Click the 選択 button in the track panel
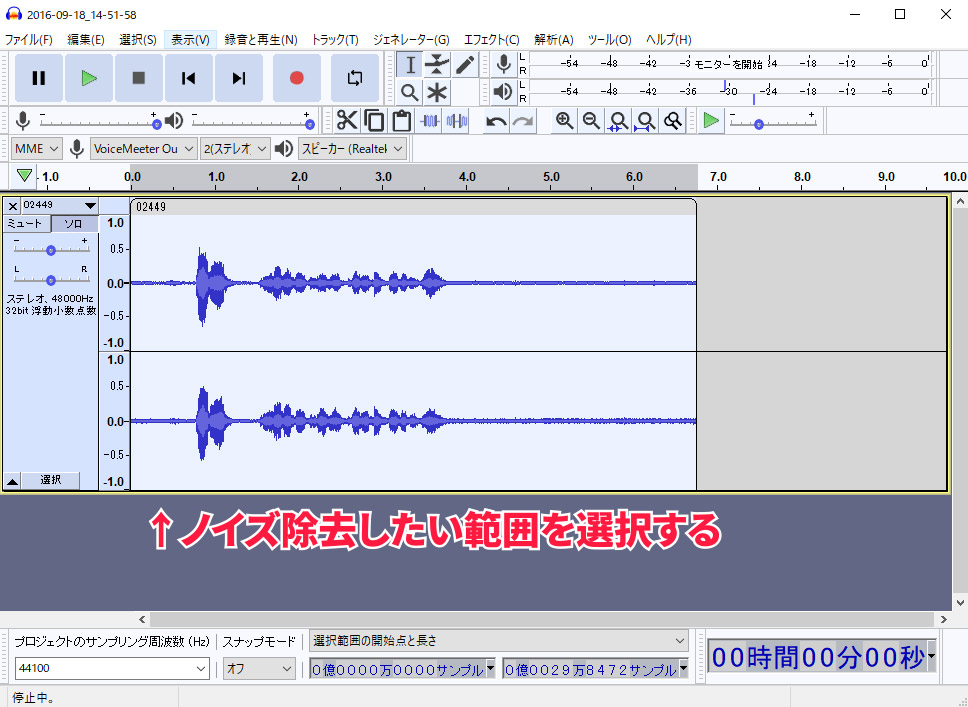This screenshot has height=707, width=968. pos(48,480)
